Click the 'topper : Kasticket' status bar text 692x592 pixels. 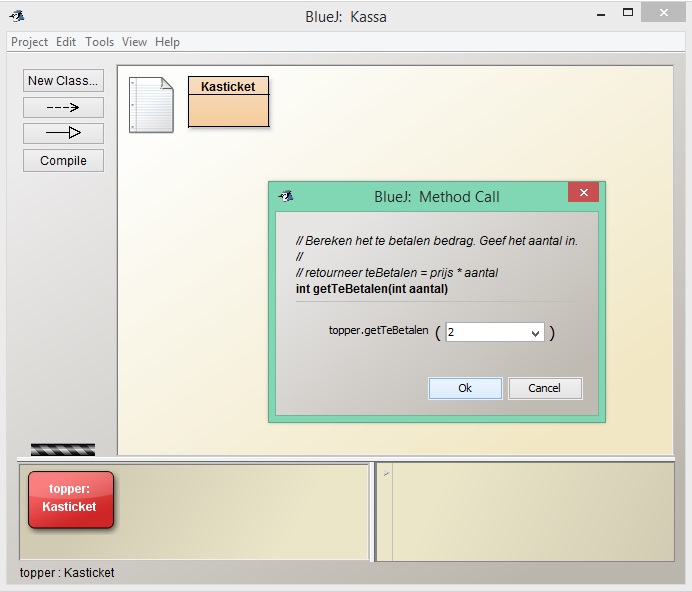pyautogui.click(x=67, y=573)
